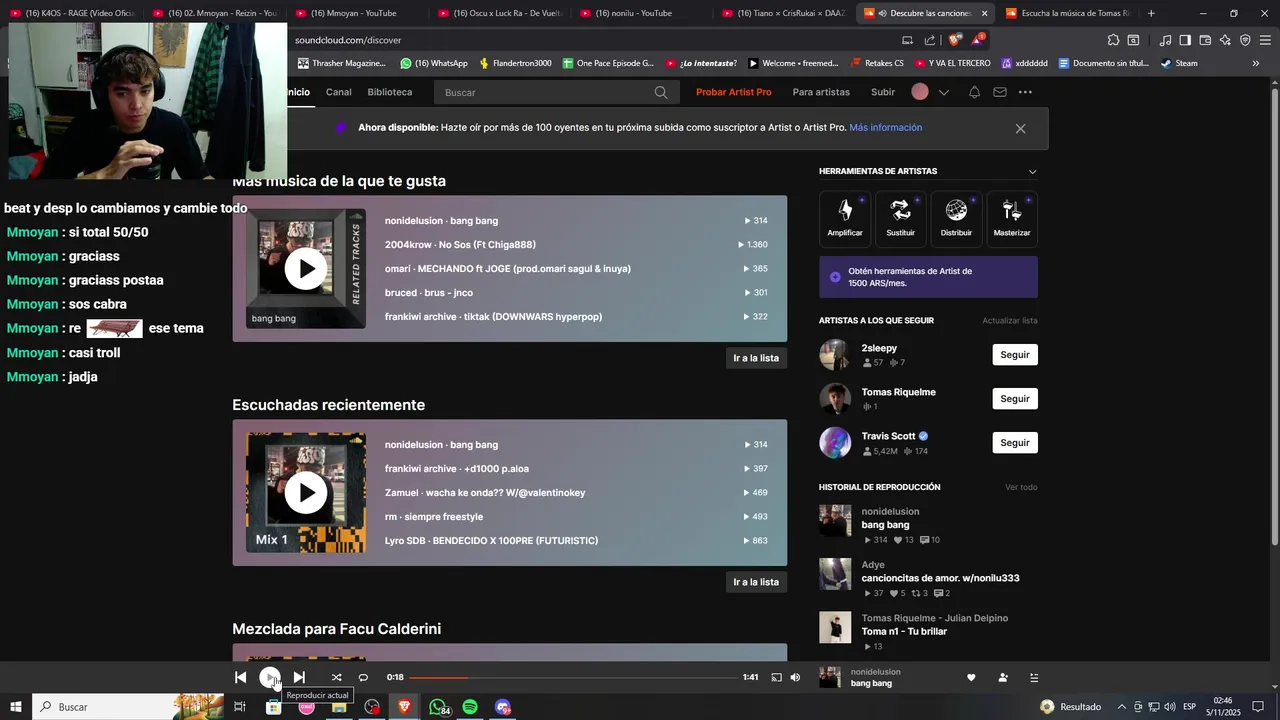This screenshot has width=1280, height=720.
Task: Dismiss the Ahora disponible banner
Action: [x=1020, y=129]
